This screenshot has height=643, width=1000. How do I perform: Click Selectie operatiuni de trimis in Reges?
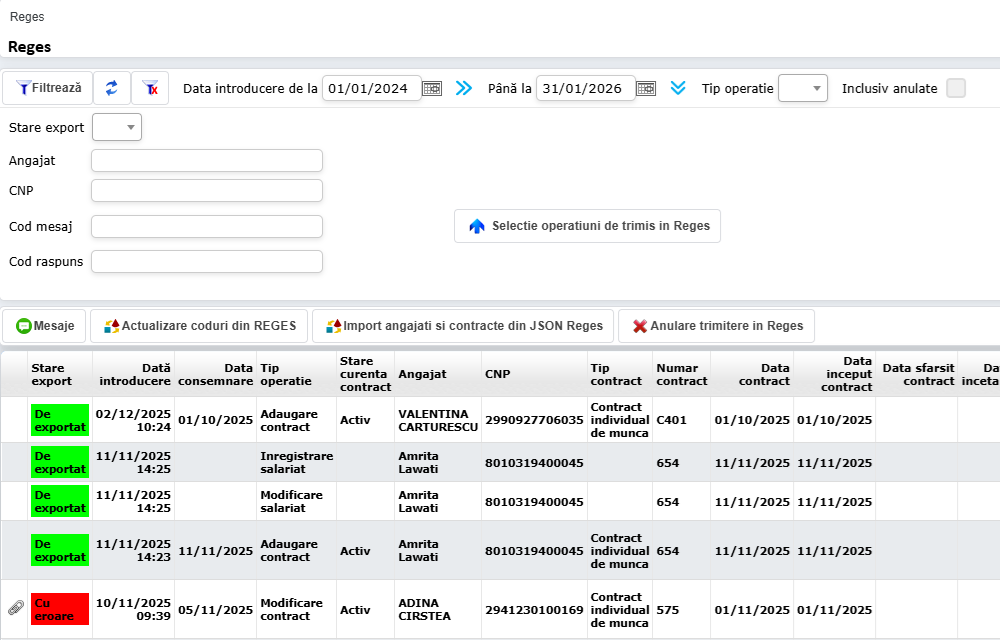click(587, 226)
